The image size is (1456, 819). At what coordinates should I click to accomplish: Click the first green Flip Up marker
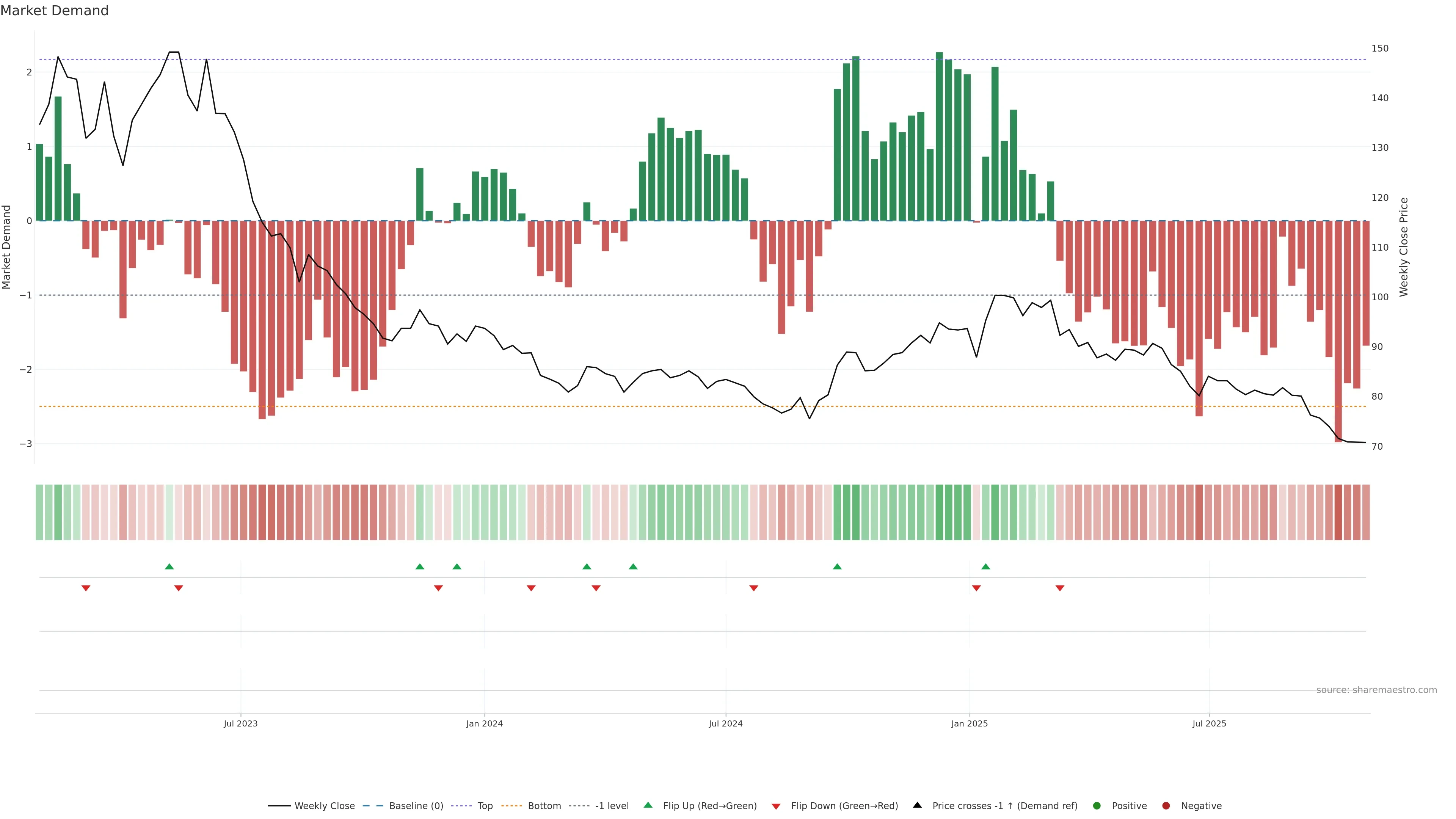tap(169, 566)
